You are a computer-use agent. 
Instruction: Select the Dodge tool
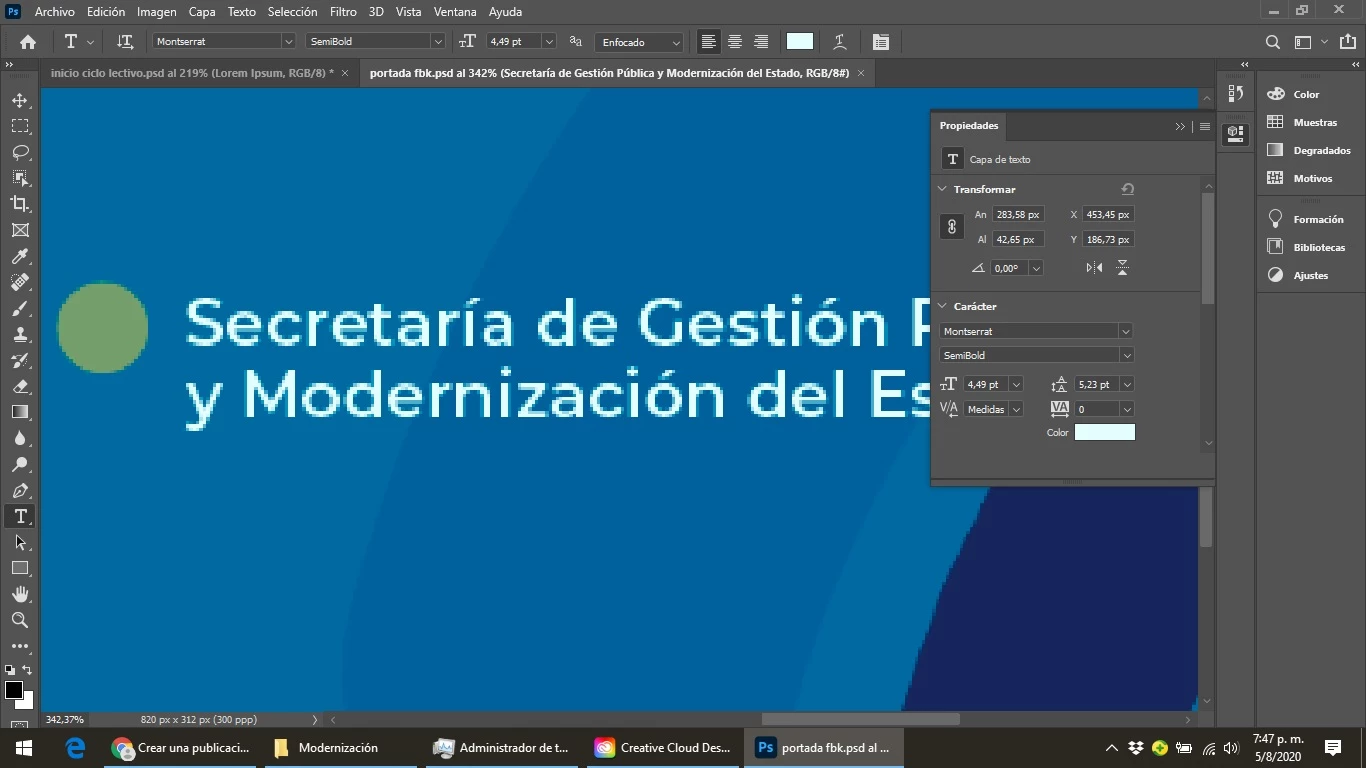20,464
